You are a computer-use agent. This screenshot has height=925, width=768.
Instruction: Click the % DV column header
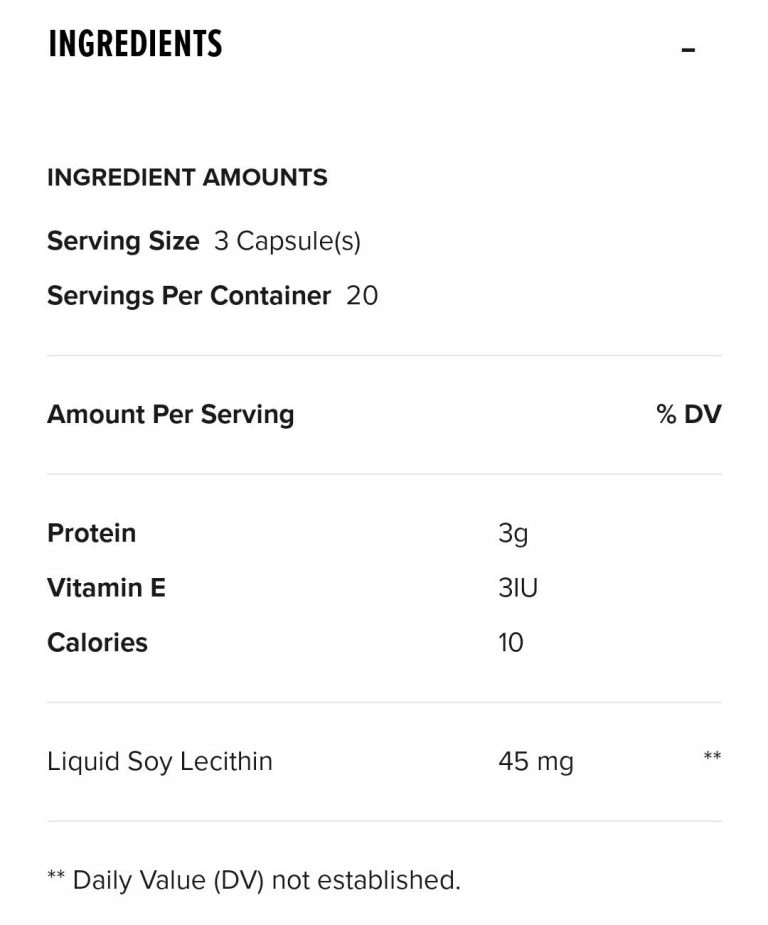(x=689, y=414)
